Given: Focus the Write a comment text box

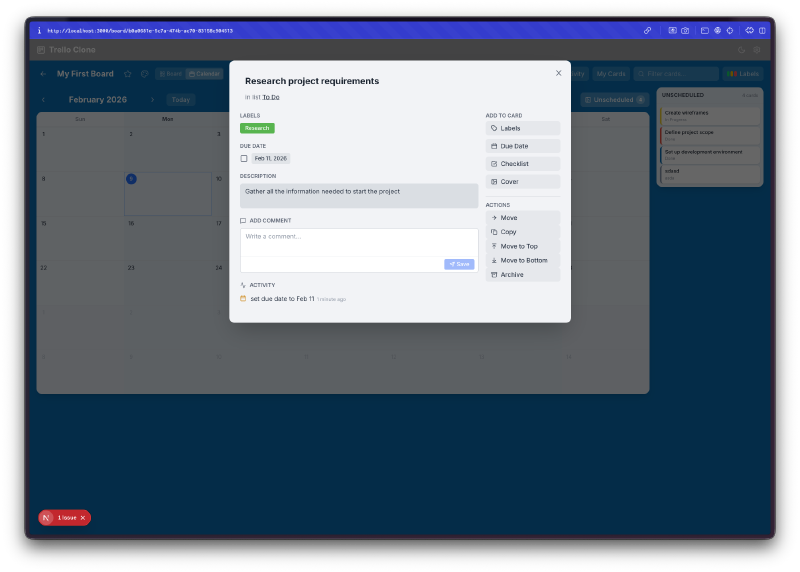Looking at the screenshot, I should 358,243.
